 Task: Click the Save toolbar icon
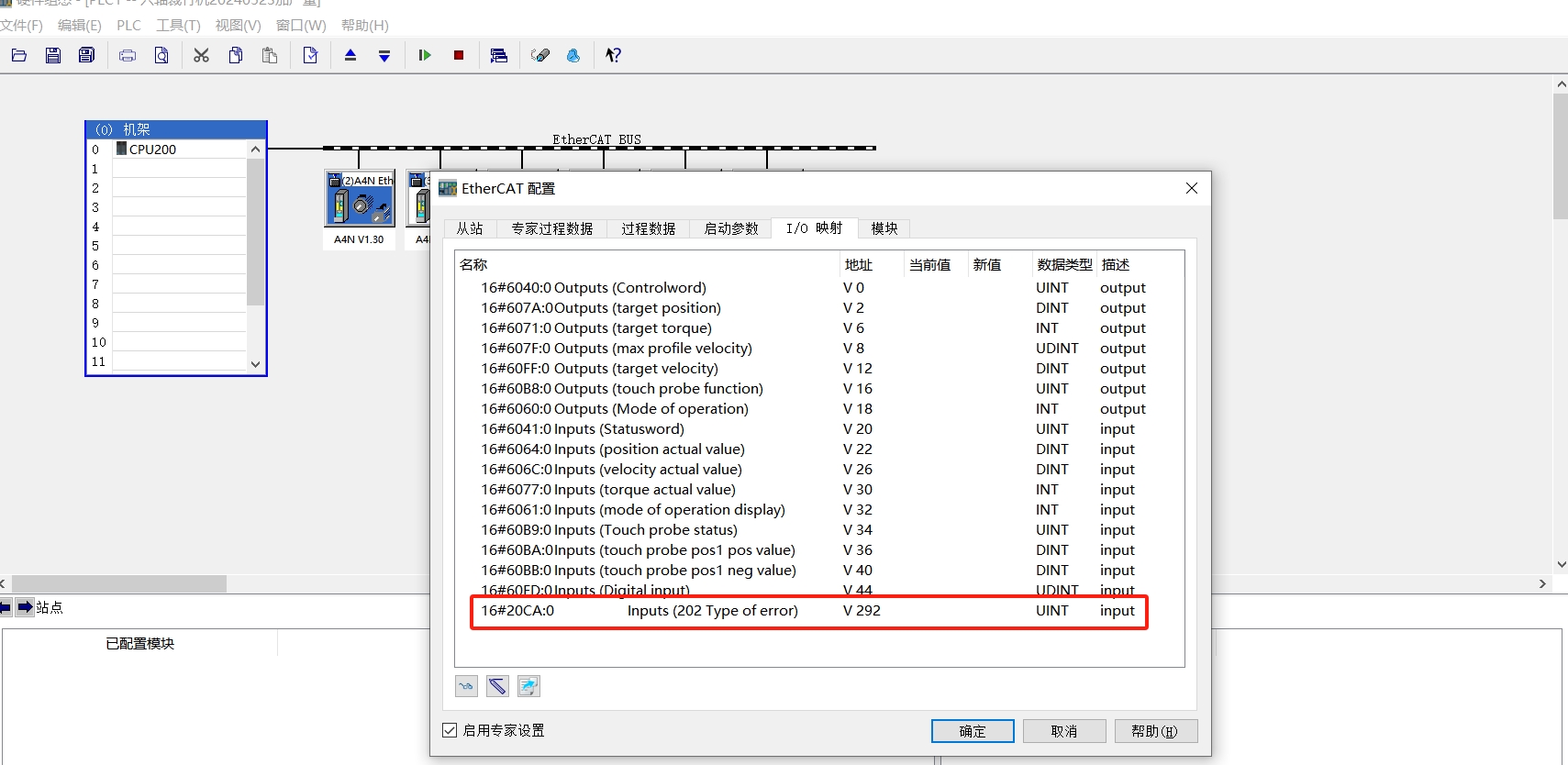[x=53, y=55]
